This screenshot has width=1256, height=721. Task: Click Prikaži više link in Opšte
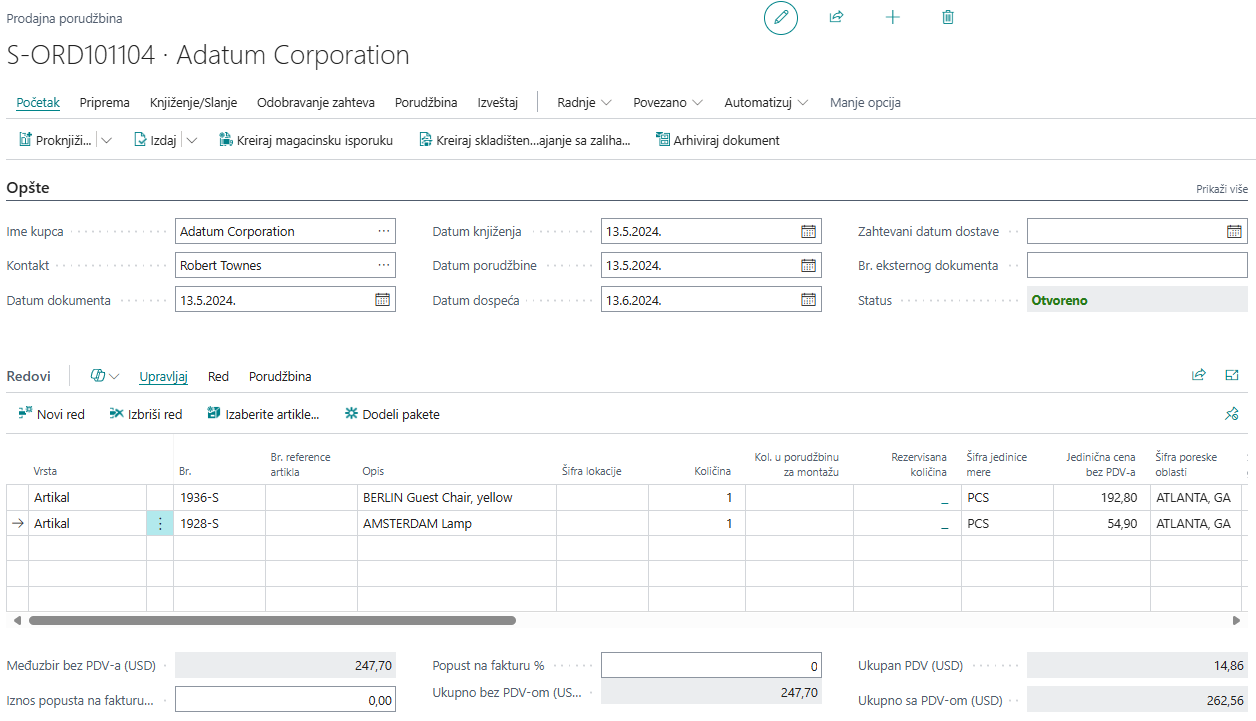click(1221, 189)
